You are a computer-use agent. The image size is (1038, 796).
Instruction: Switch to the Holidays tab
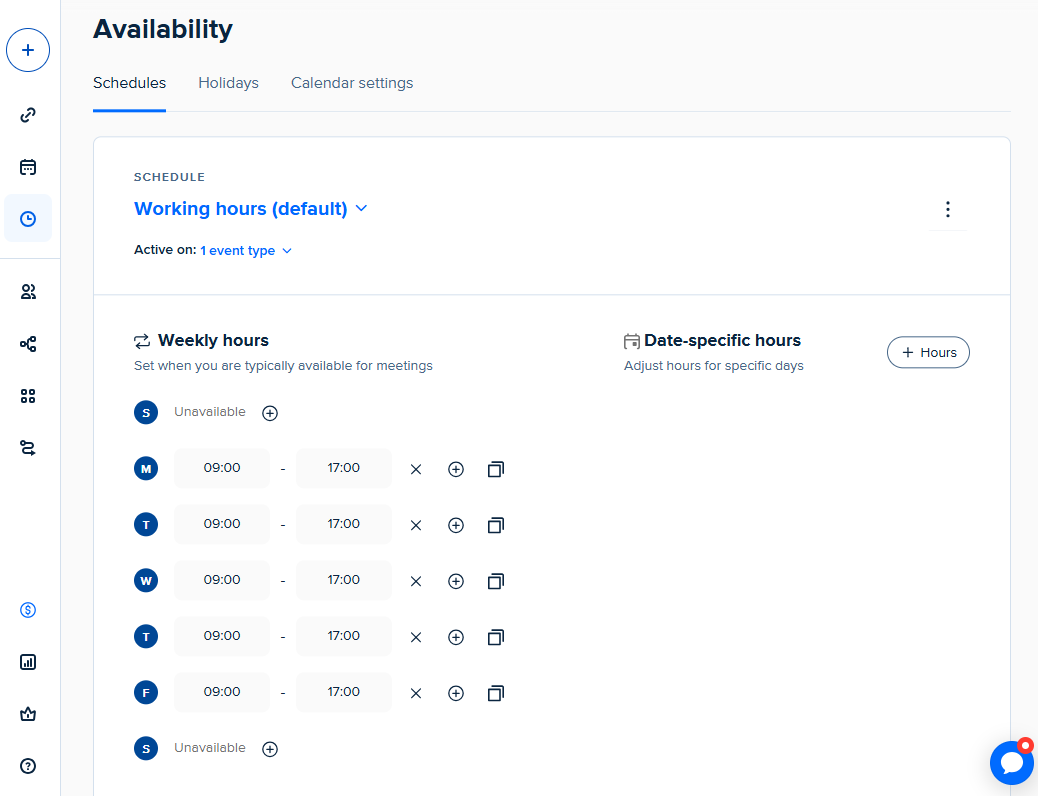pyautogui.click(x=228, y=83)
